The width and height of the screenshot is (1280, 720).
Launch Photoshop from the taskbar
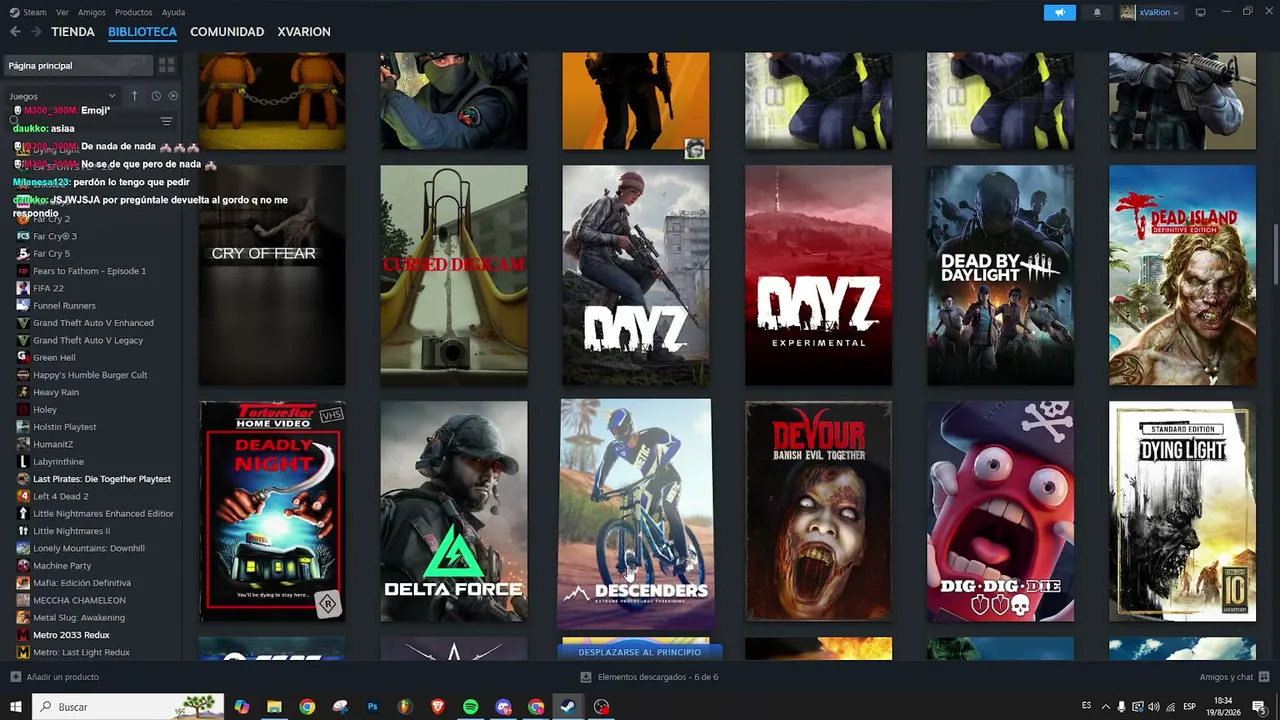coord(372,707)
